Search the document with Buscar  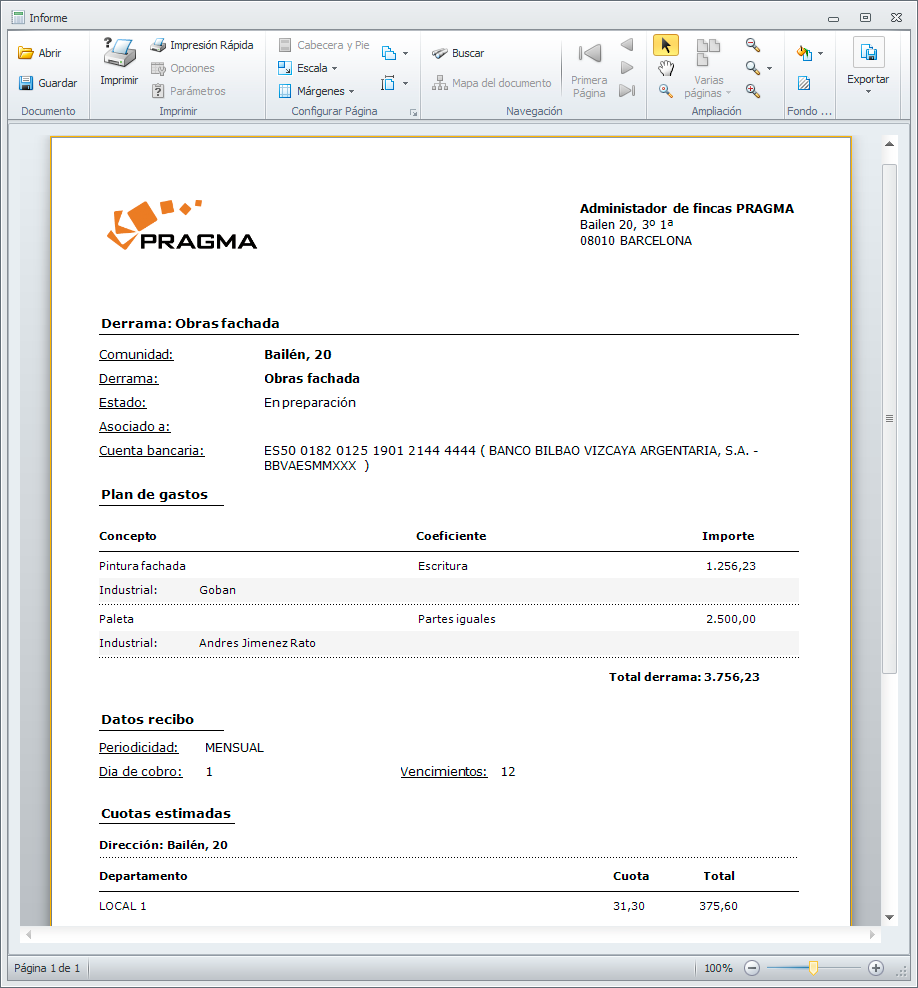[458, 53]
